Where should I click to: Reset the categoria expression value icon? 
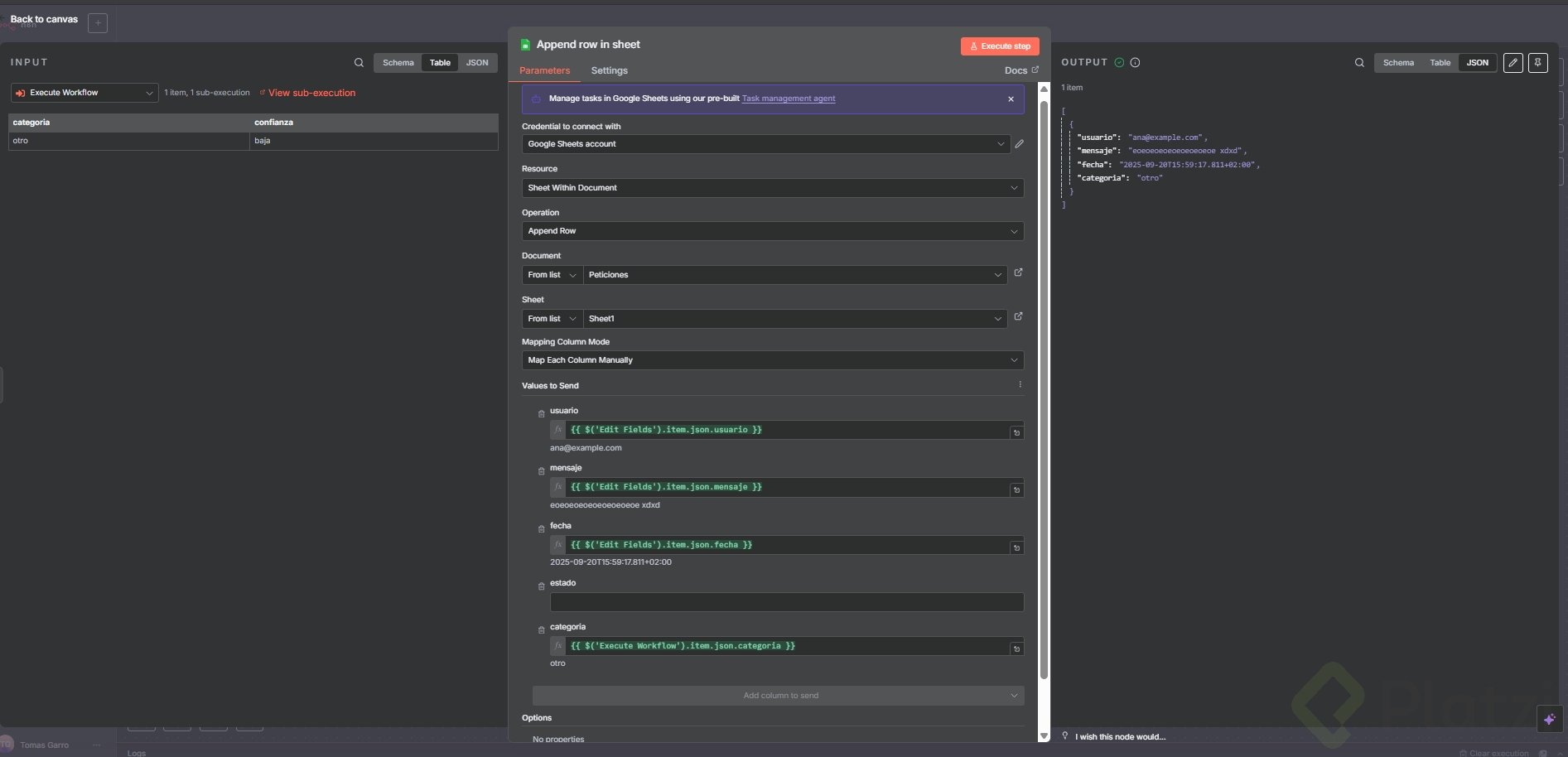click(1016, 649)
